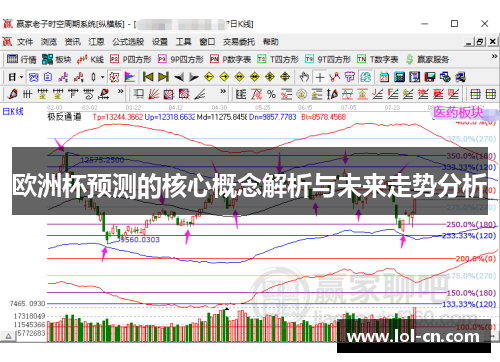Select the red pencil drawing tool

13,94
